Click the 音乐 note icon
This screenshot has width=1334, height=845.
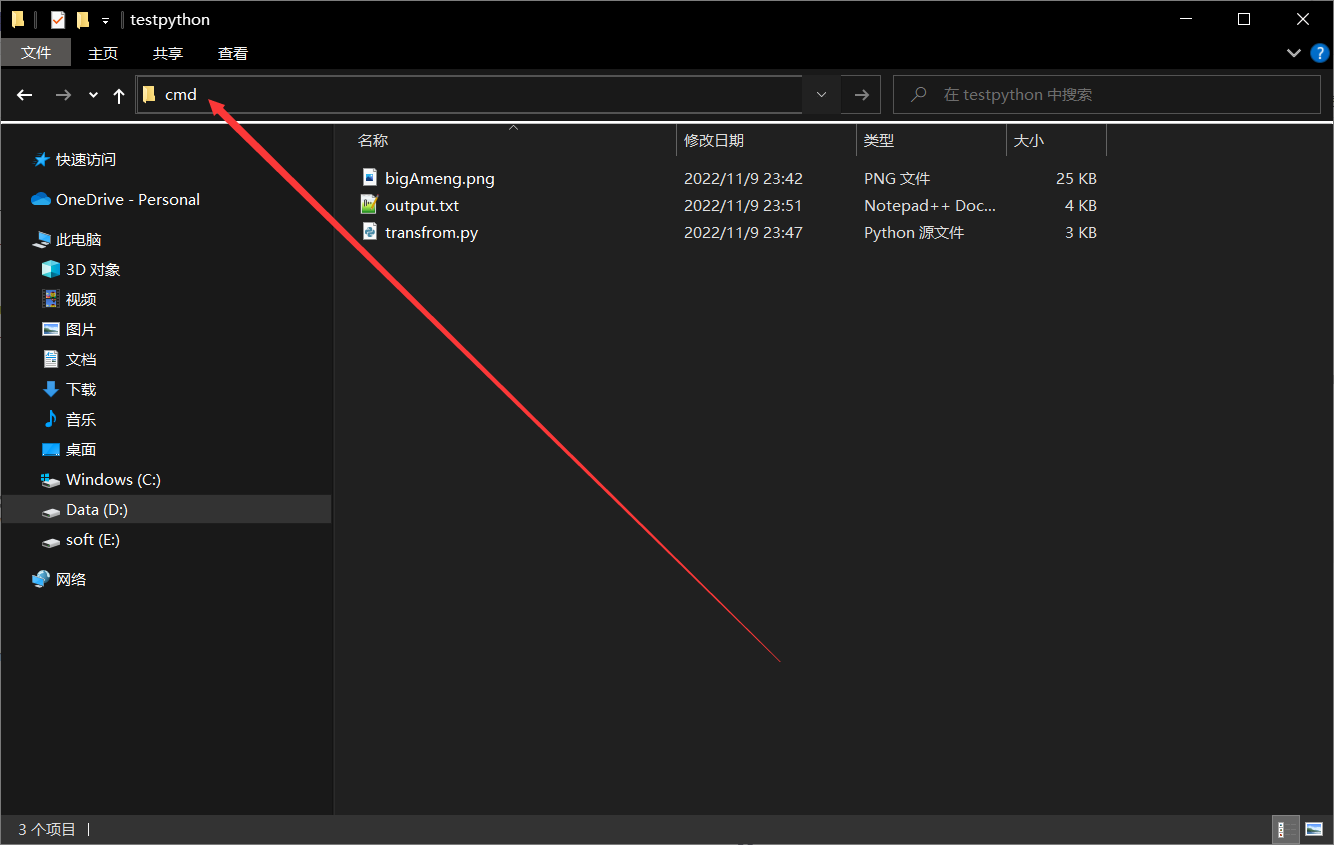51,419
